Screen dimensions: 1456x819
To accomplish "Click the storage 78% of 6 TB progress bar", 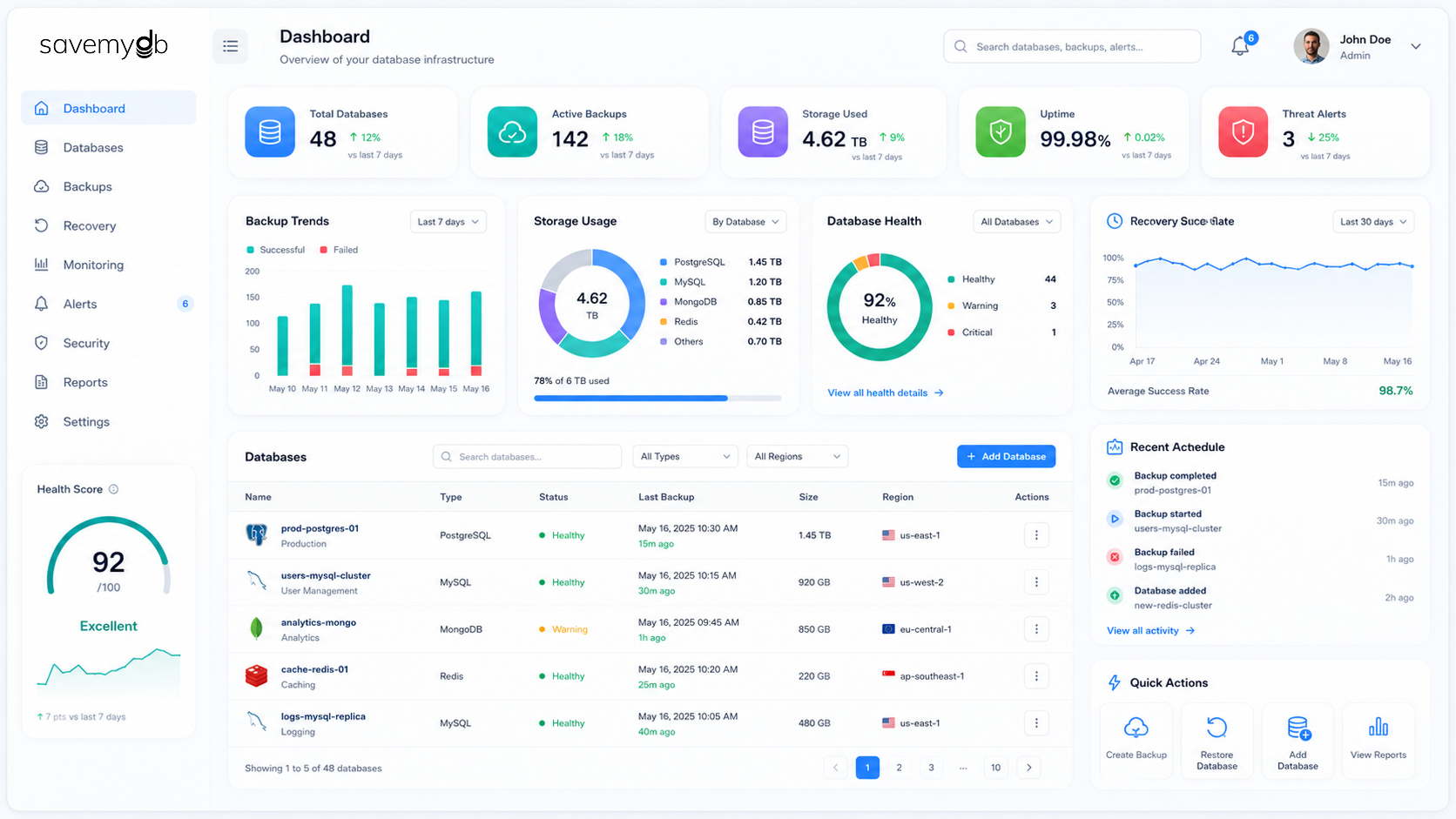I will pyautogui.click(x=657, y=398).
